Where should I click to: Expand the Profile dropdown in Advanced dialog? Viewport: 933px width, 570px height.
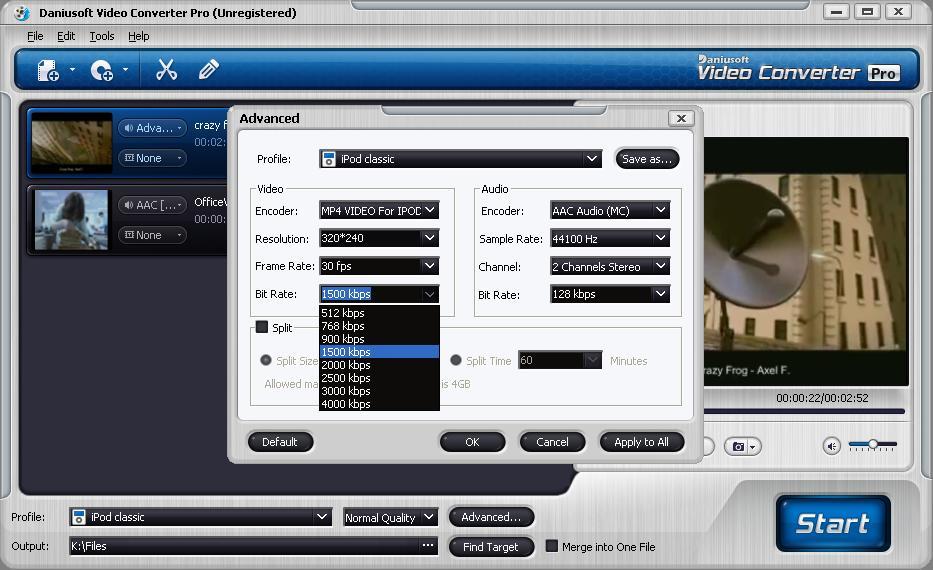pyautogui.click(x=591, y=159)
